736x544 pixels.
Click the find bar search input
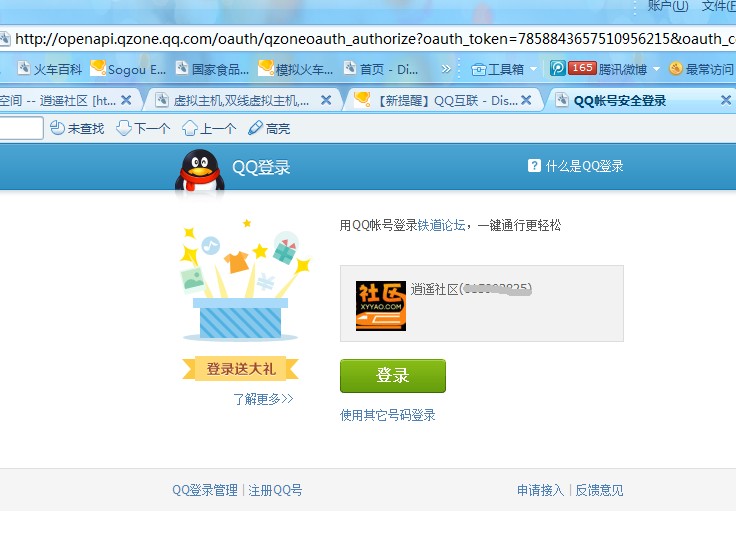[x=21, y=128]
